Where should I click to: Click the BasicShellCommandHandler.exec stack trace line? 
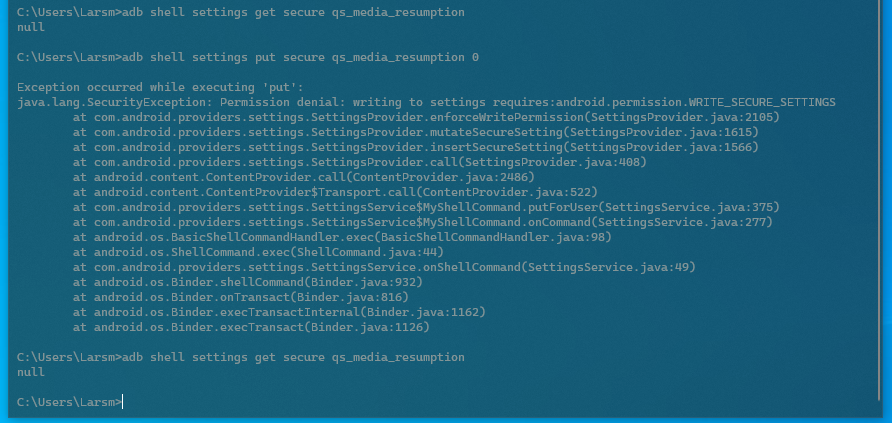(342, 237)
